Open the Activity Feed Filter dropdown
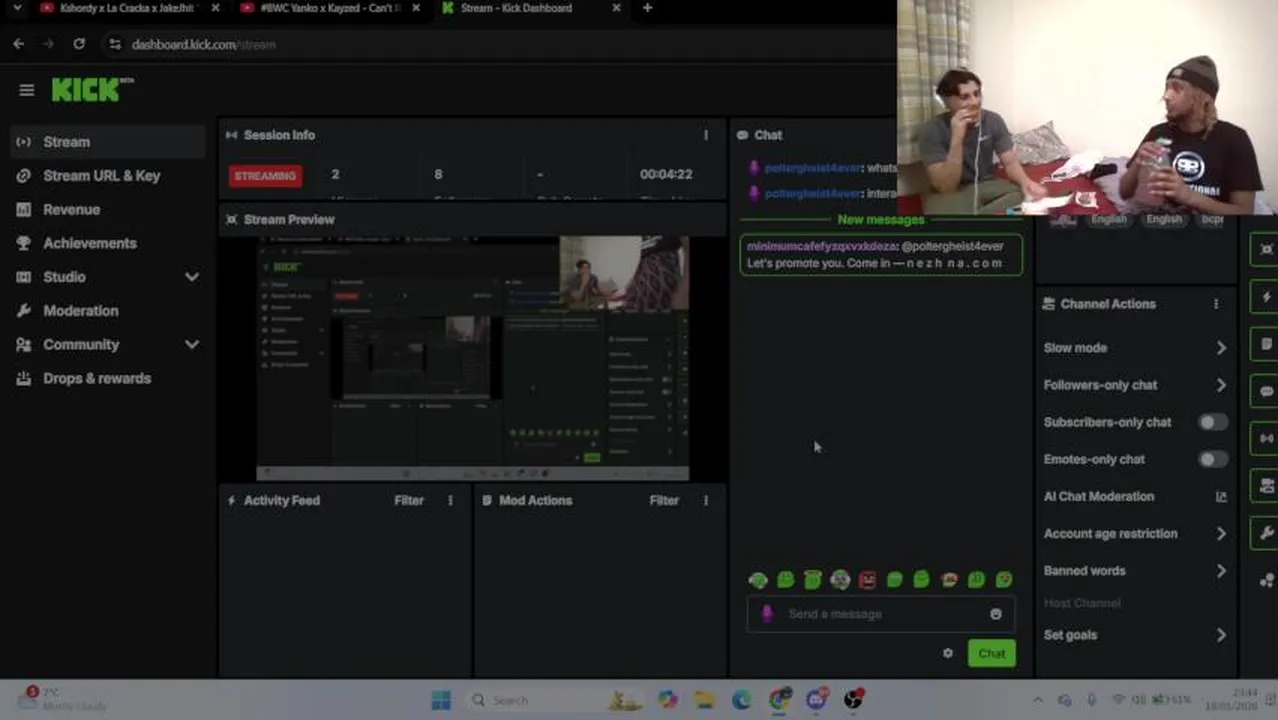This screenshot has width=1278, height=720. tap(409, 500)
